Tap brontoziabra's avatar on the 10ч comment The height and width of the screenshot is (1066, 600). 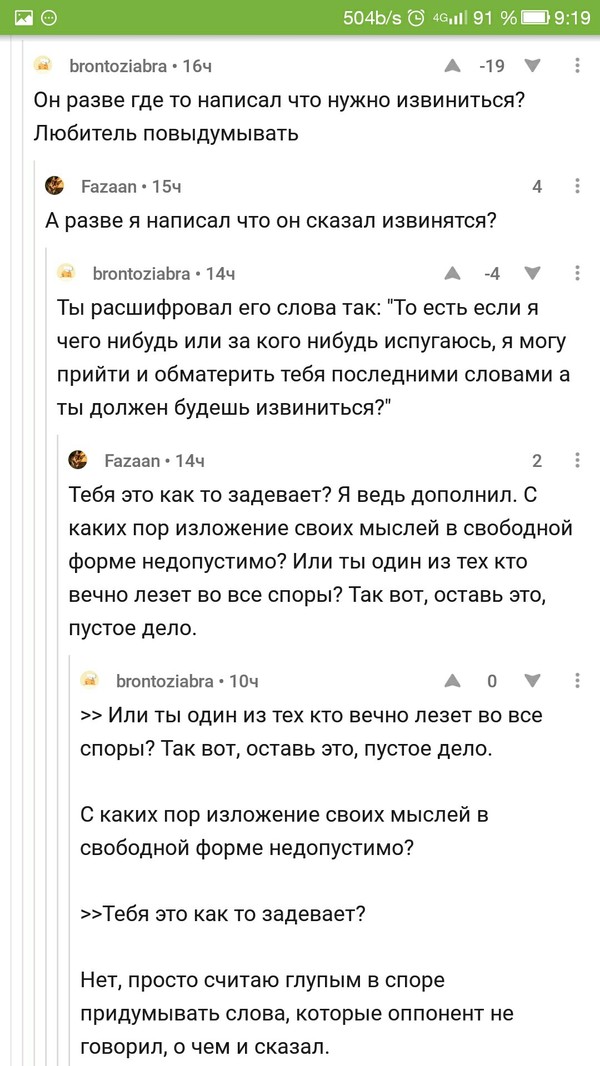point(90,681)
